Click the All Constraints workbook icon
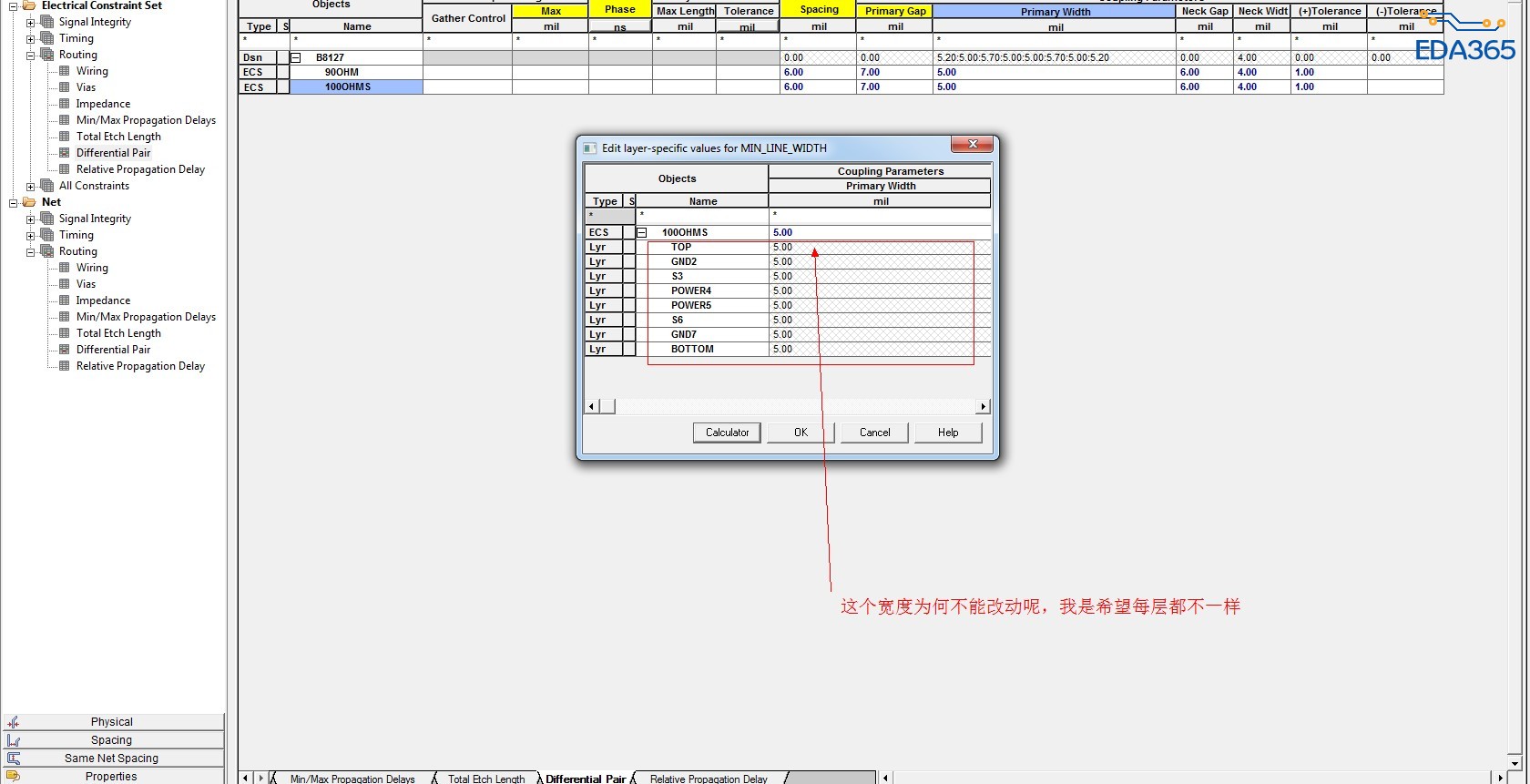 tap(47, 186)
